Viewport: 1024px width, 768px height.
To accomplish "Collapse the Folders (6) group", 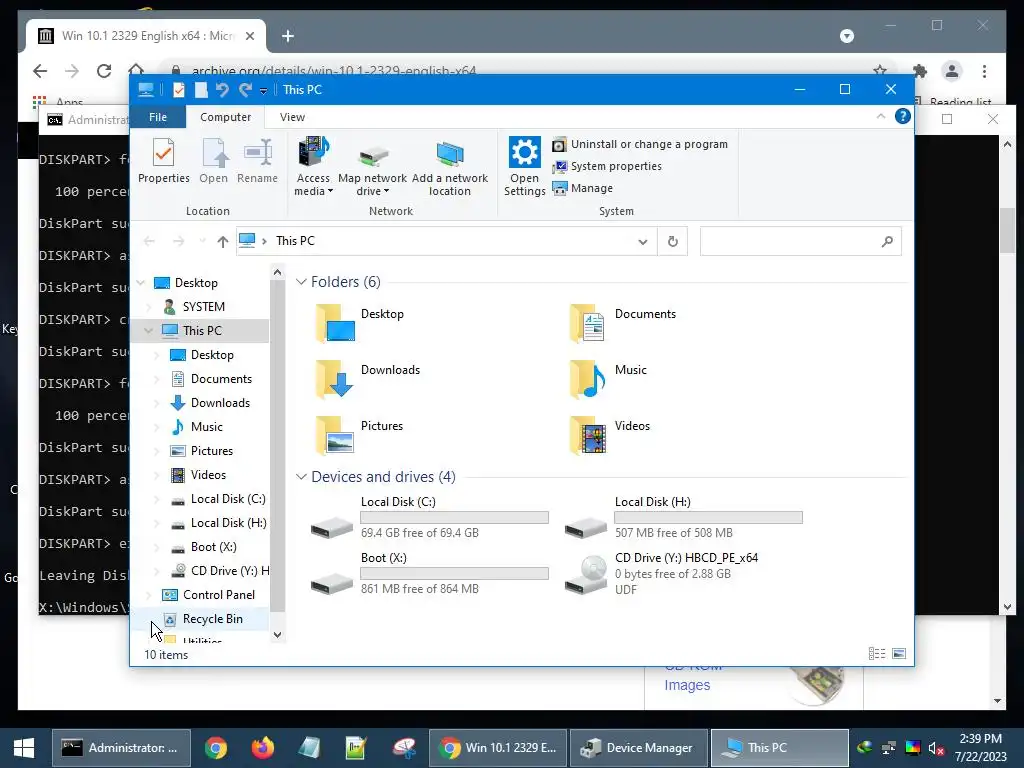I will point(301,281).
